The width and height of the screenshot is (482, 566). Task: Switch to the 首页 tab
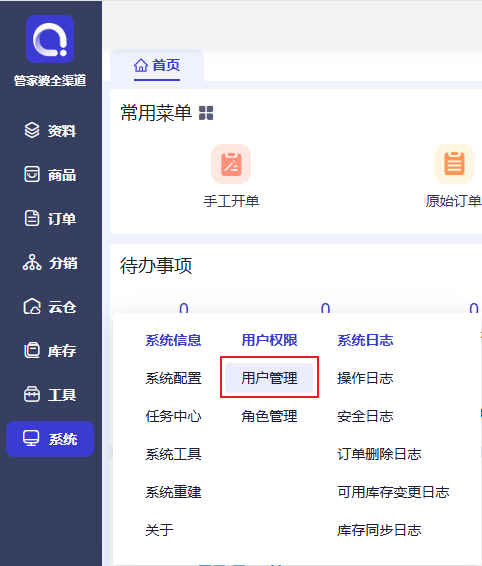point(157,65)
